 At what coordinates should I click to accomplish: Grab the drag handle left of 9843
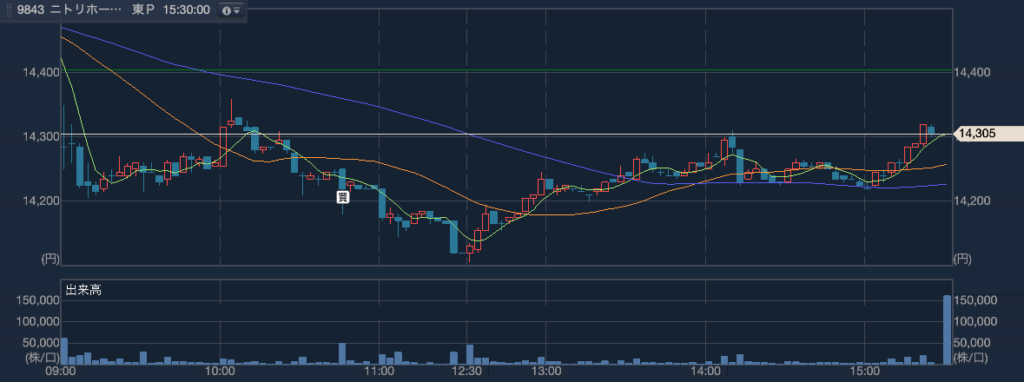8,10
